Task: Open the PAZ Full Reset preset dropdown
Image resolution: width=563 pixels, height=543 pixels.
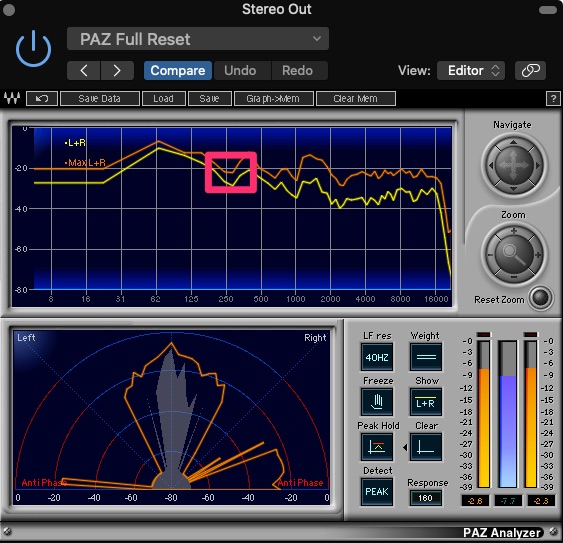Action: tap(197, 39)
